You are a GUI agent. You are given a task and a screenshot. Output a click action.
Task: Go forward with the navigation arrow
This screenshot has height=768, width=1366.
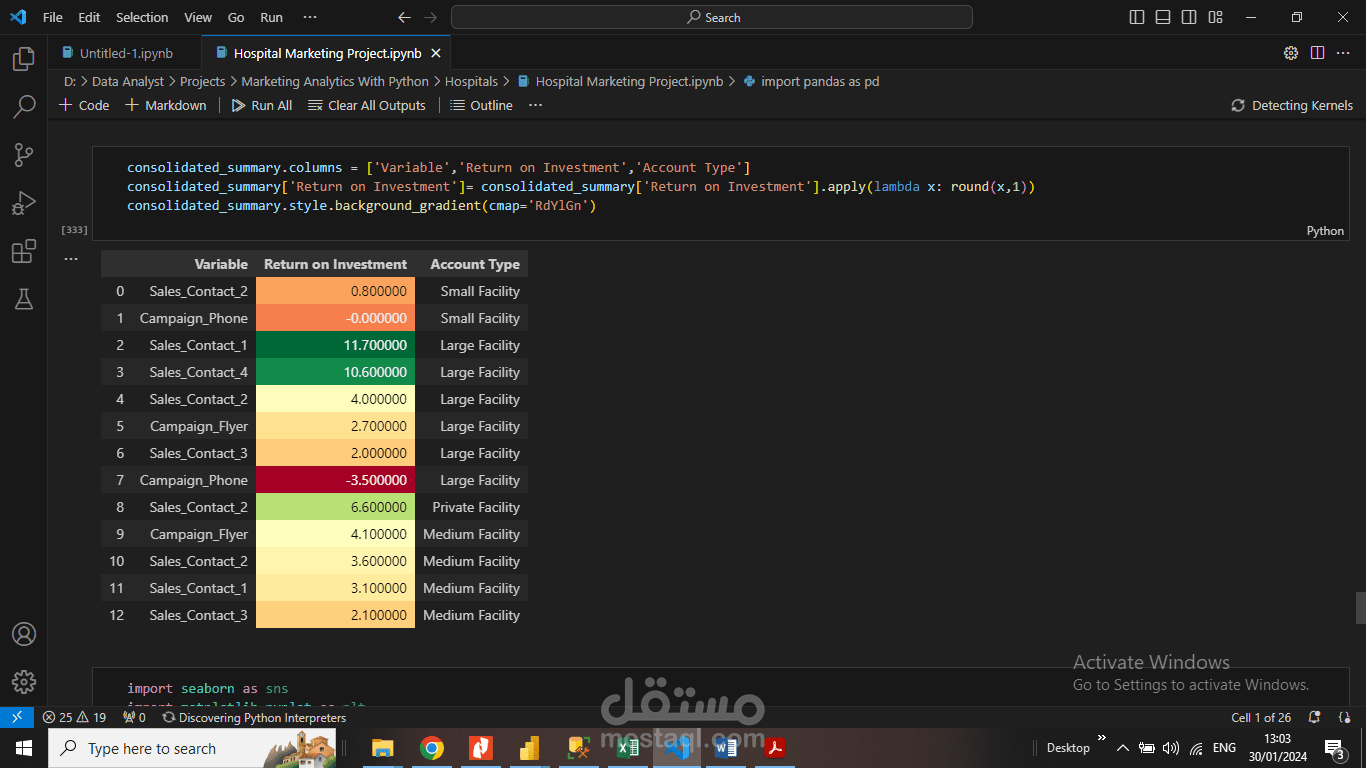(430, 17)
